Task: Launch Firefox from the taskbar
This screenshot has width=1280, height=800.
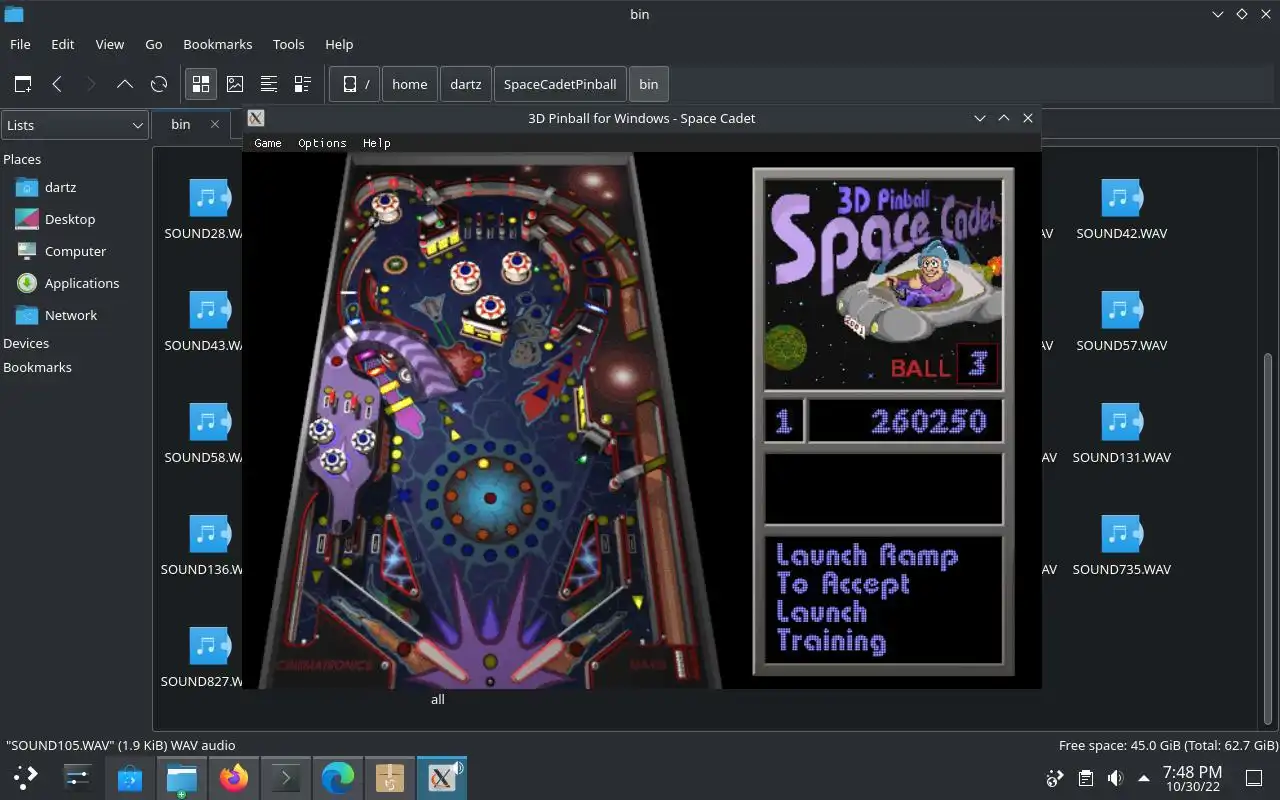Action: tap(234, 776)
